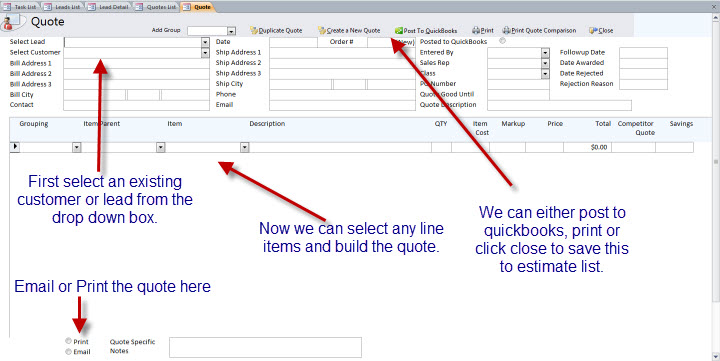Expand the Select Lead dropdown
The height and width of the screenshot is (361, 720).
[205, 42]
